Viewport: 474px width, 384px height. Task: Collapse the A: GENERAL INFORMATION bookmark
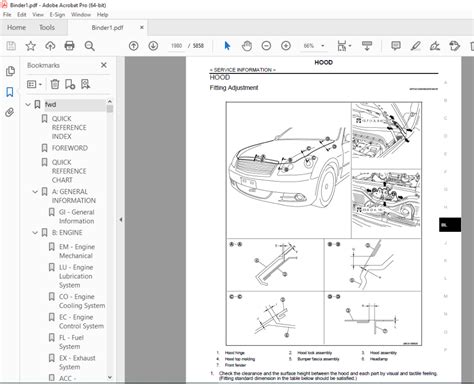coord(35,192)
